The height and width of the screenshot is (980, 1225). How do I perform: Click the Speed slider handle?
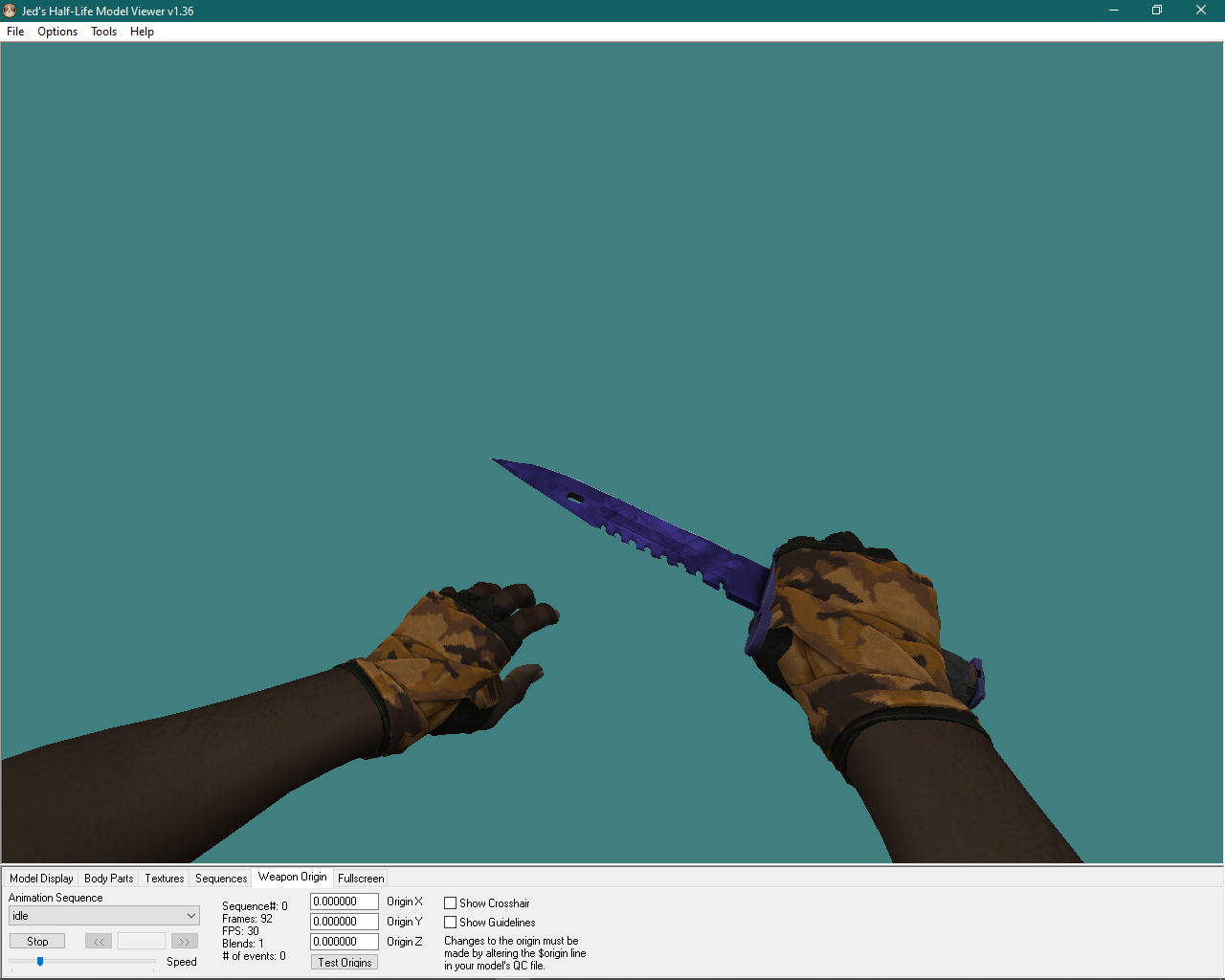(40, 961)
